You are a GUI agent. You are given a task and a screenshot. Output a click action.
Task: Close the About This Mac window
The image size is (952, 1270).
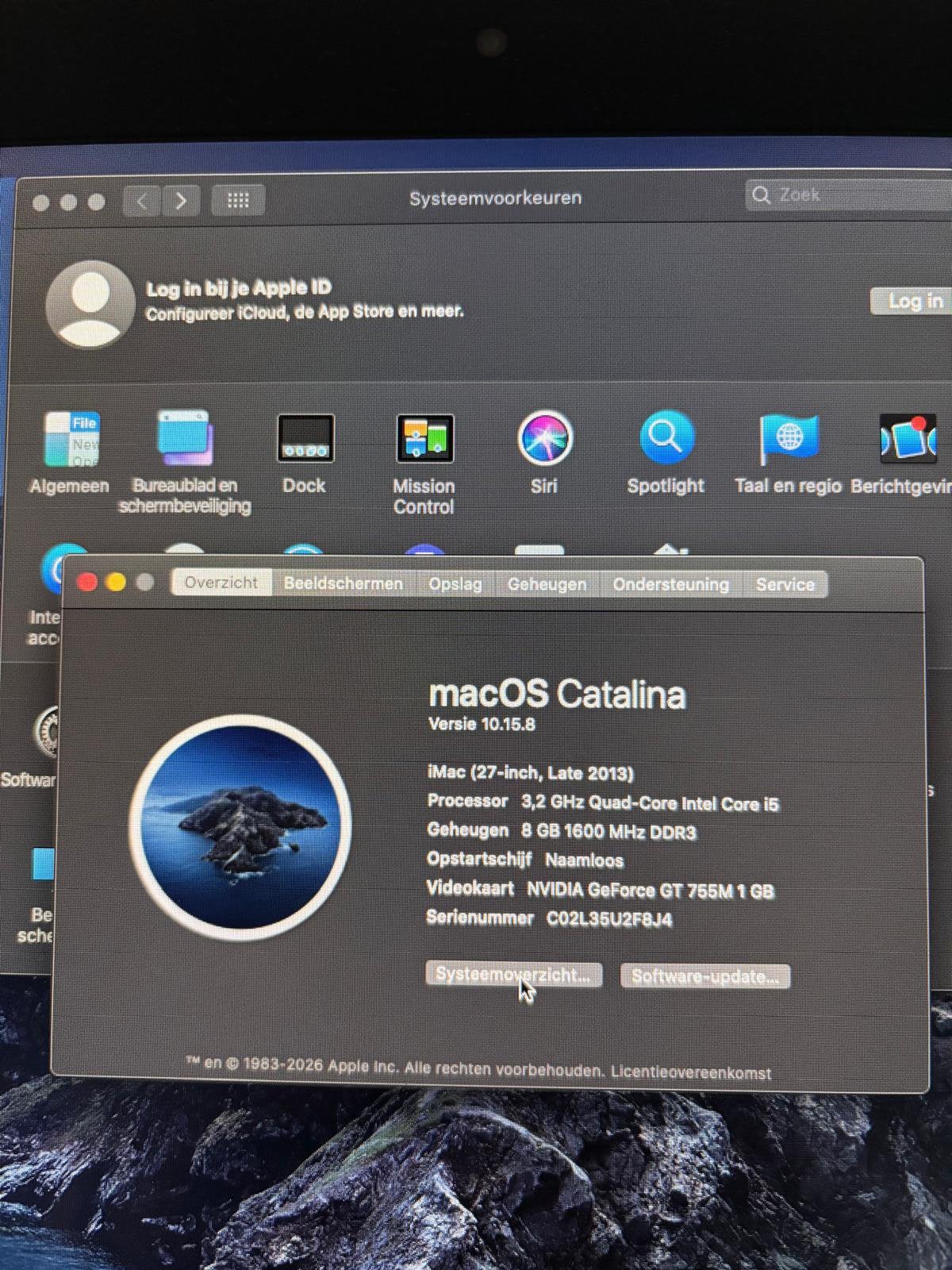(x=87, y=583)
